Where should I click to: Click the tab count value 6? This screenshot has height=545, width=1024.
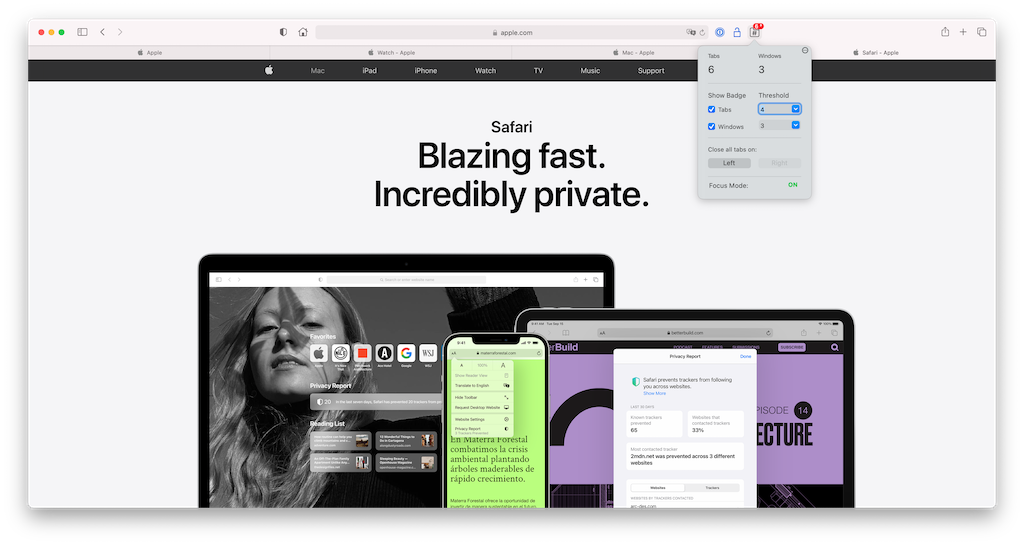tap(711, 70)
